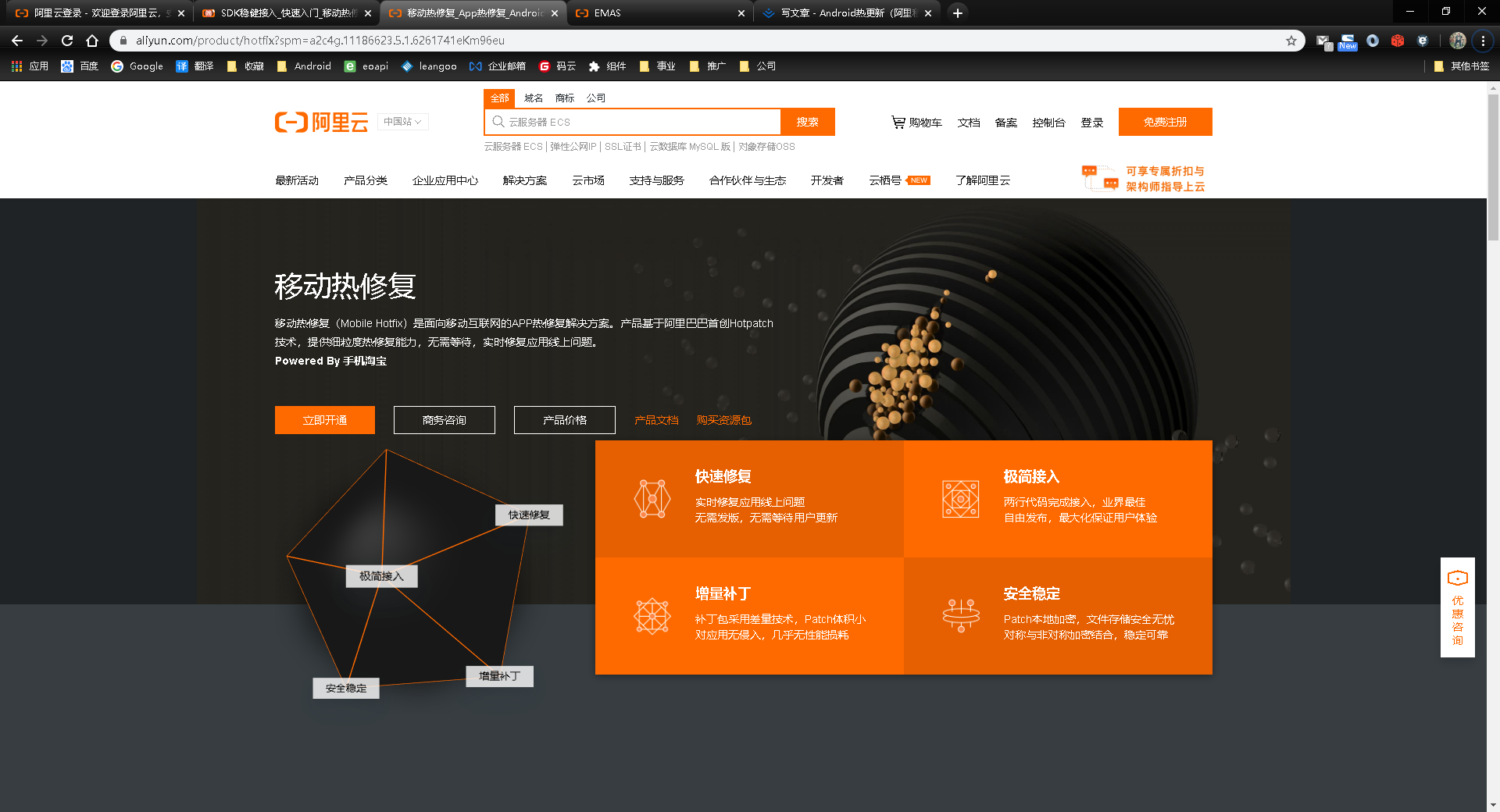Open the 事业 bookmarks folder
The height and width of the screenshot is (812, 1500).
tap(657, 66)
